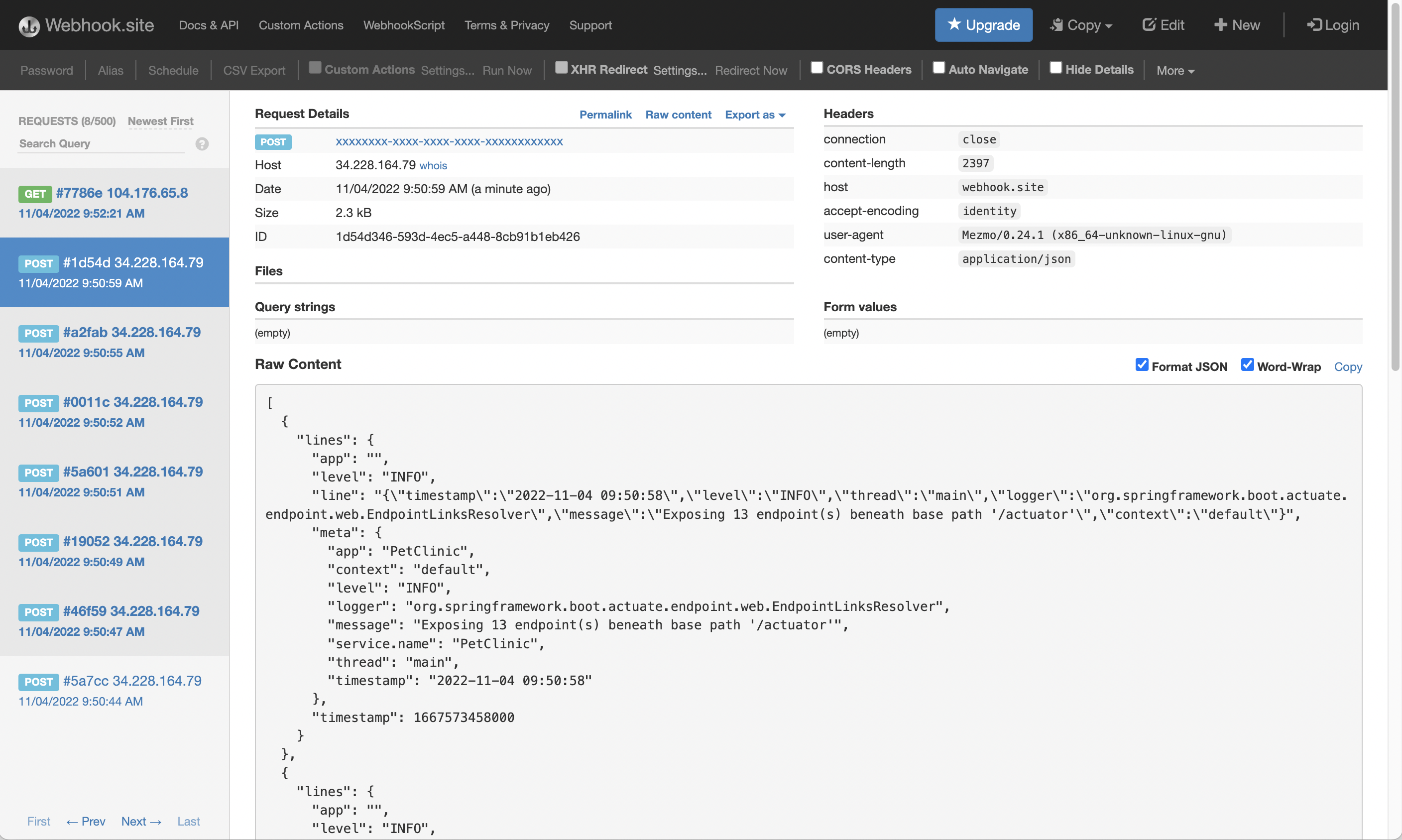Go to Last page of requests
Image resolution: width=1402 pixels, height=840 pixels.
[189, 821]
